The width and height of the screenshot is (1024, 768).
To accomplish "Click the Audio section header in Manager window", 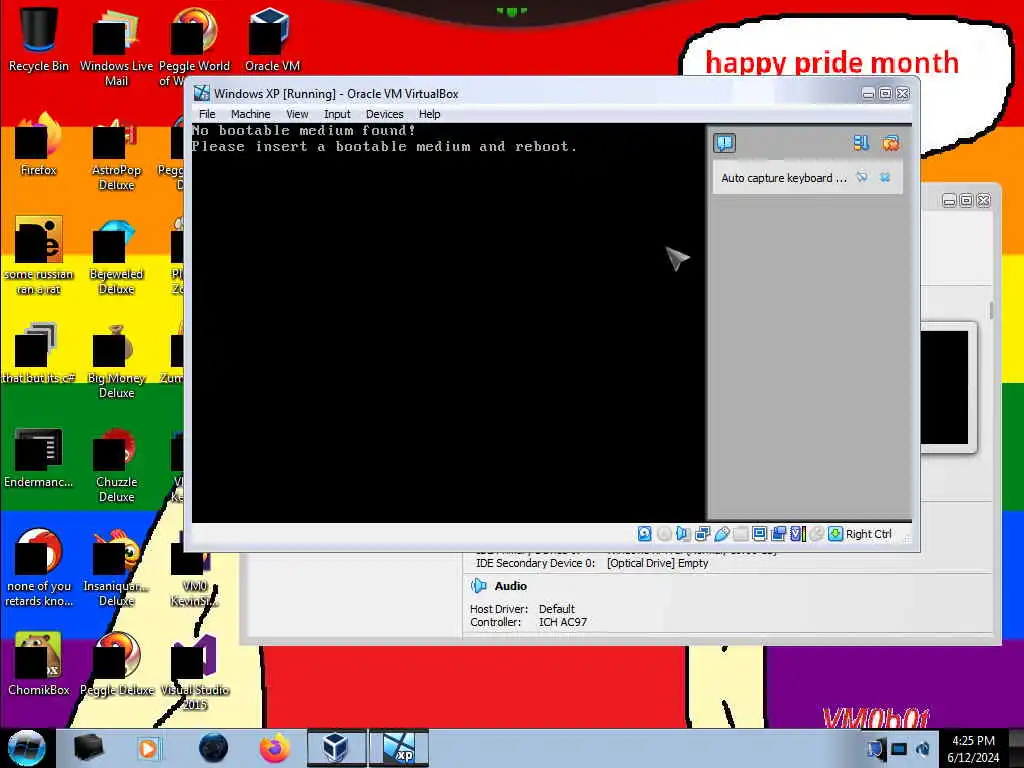I will (510, 586).
